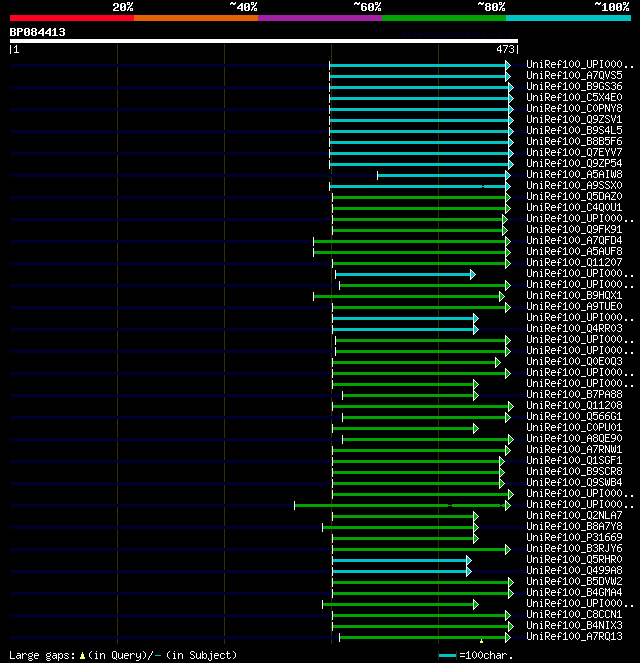The image size is (640, 663).
Task: Select the UniRef100_Q11207 label
Action: point(574,263)
